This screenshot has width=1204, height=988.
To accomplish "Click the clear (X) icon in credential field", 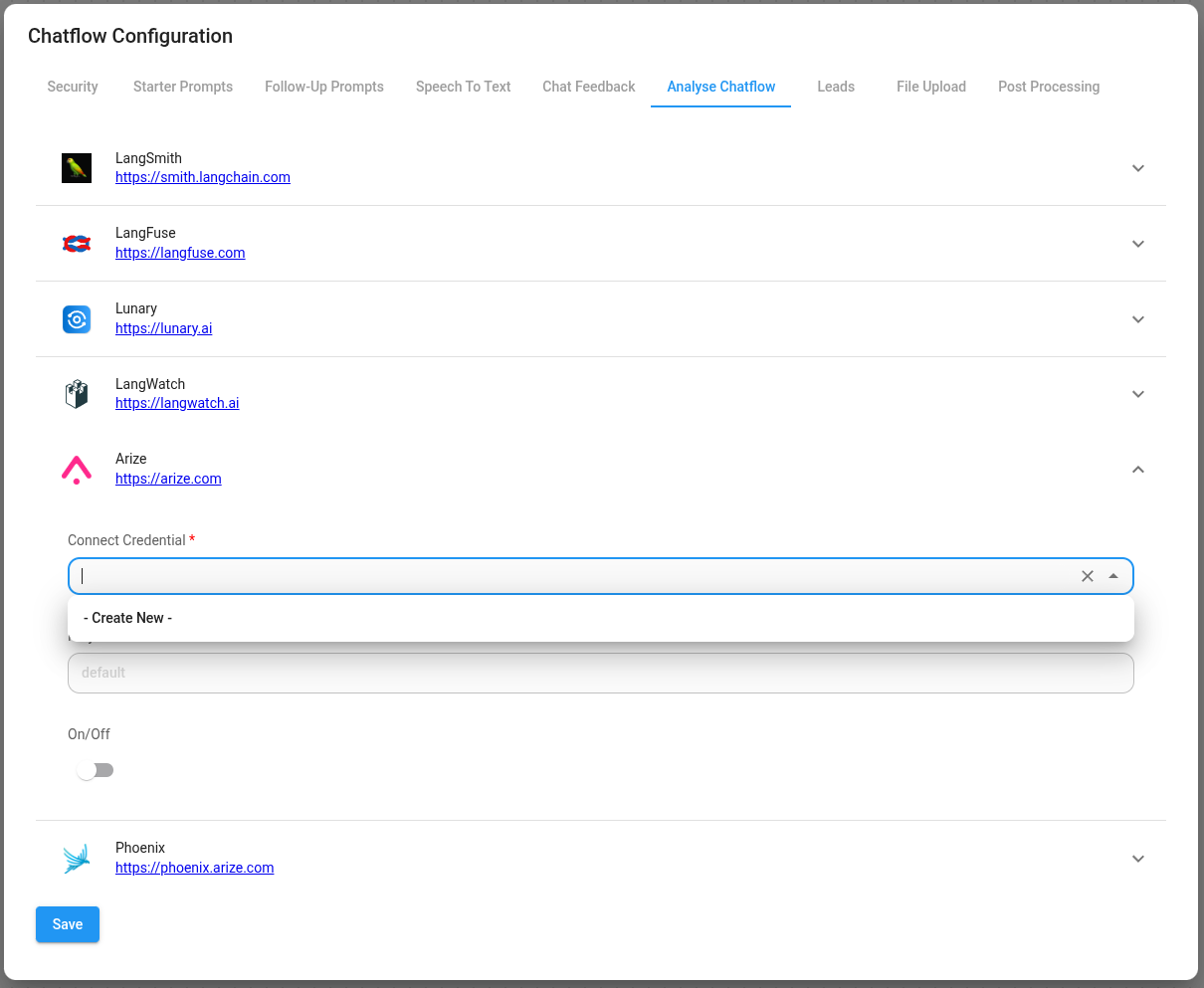I will [1088, 575].
